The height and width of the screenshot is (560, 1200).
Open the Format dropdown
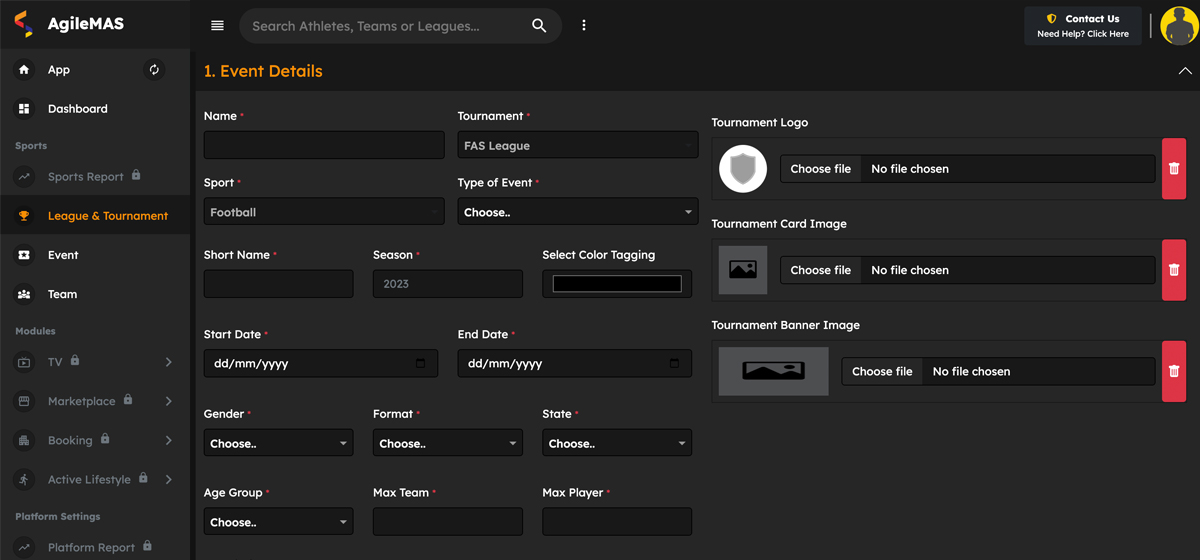coord(447,443)
